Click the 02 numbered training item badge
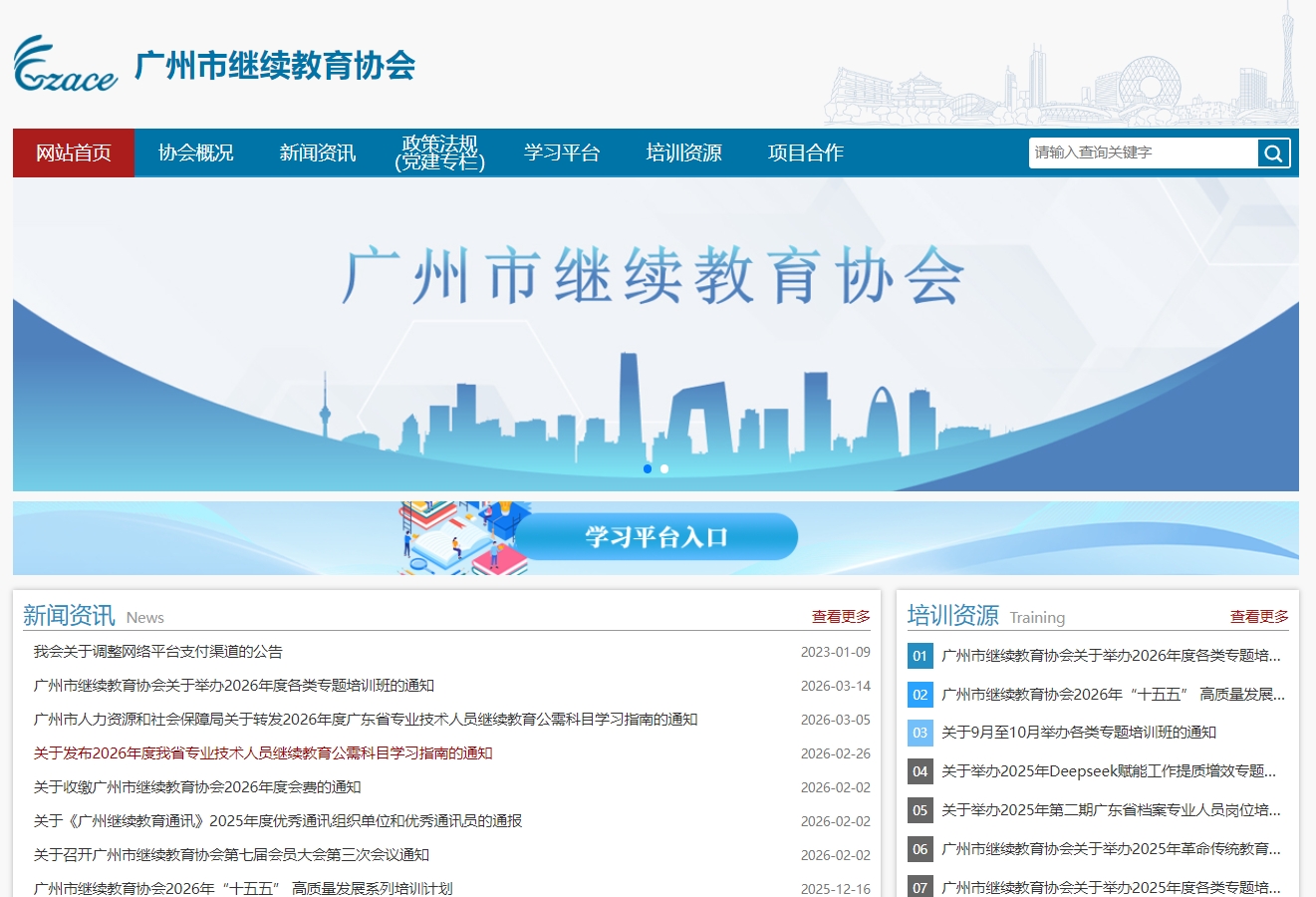This screenshot has height=897, width=1316. coord(921,695)
